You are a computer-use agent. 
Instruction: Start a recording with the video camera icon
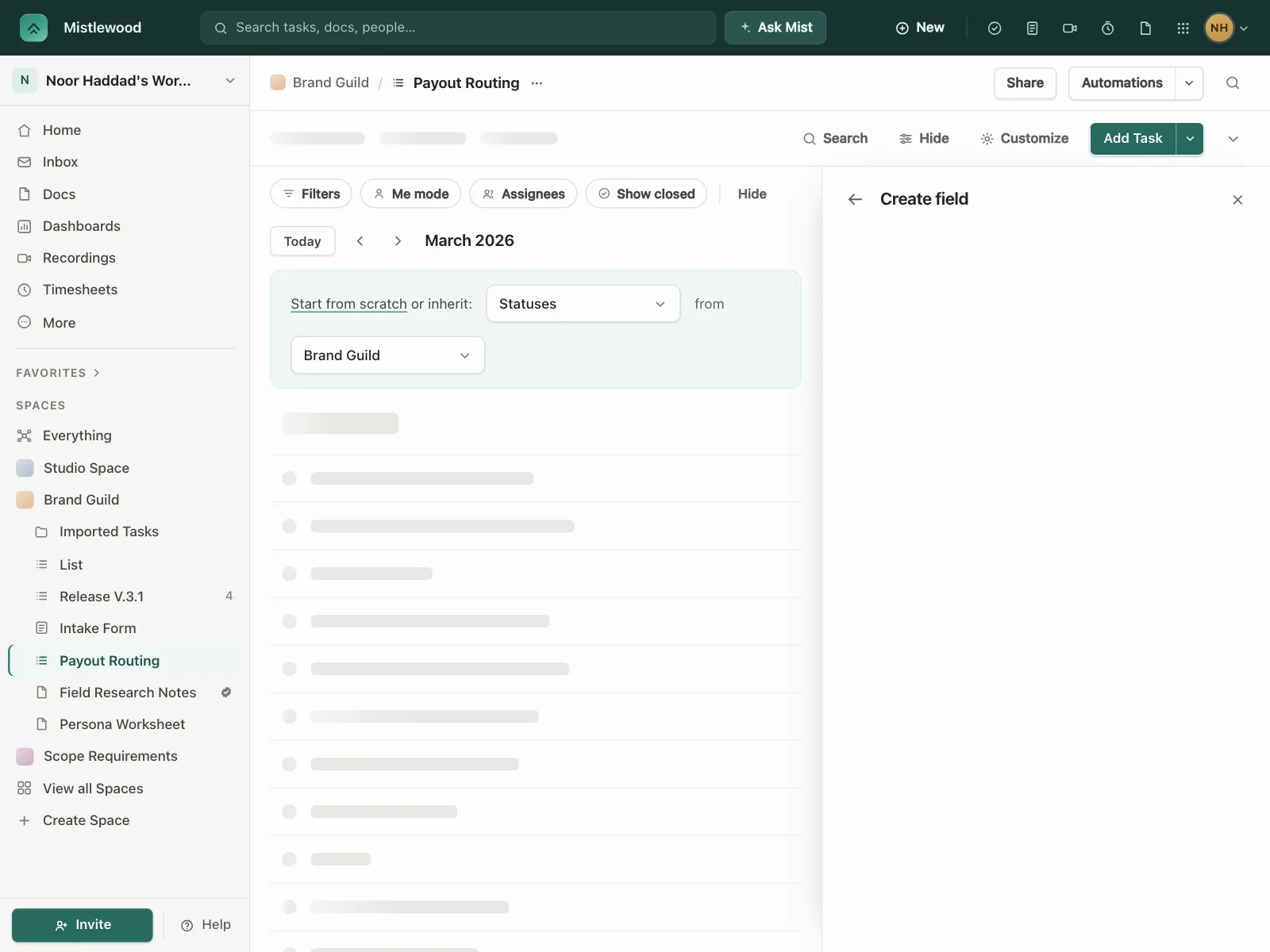tap(1070, 28)
